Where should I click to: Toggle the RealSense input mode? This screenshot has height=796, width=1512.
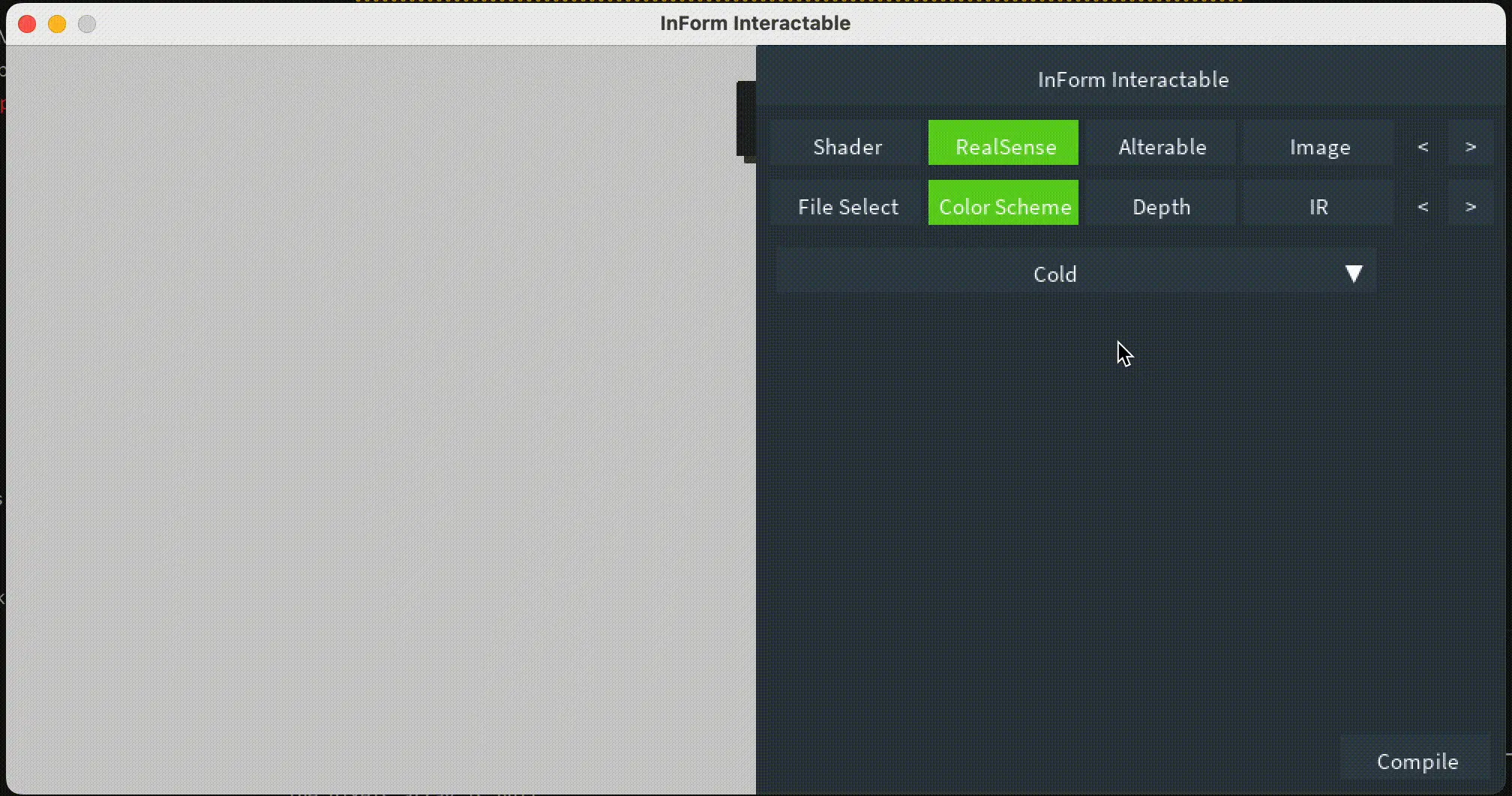(1003, 146)
